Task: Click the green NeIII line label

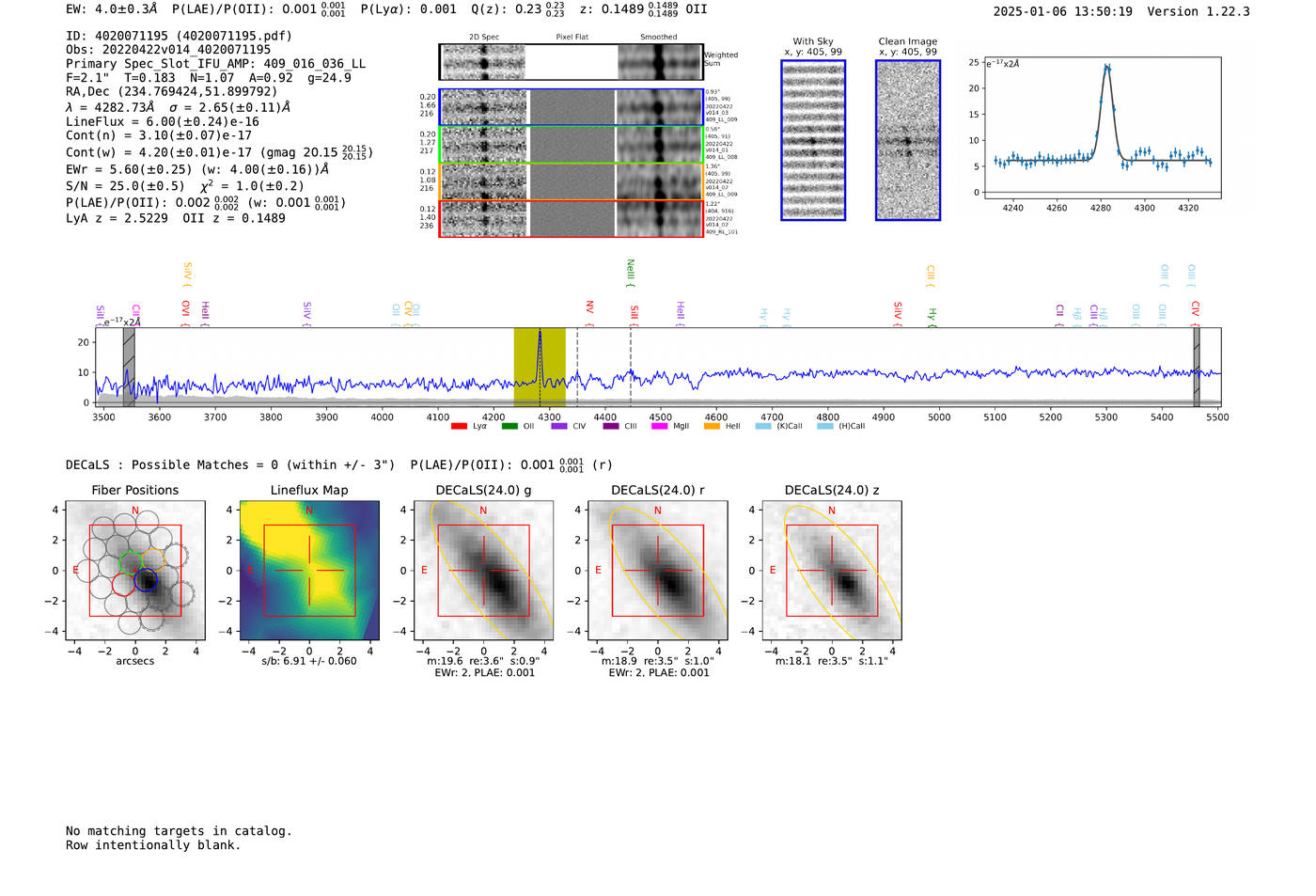Action: point(631,273)
